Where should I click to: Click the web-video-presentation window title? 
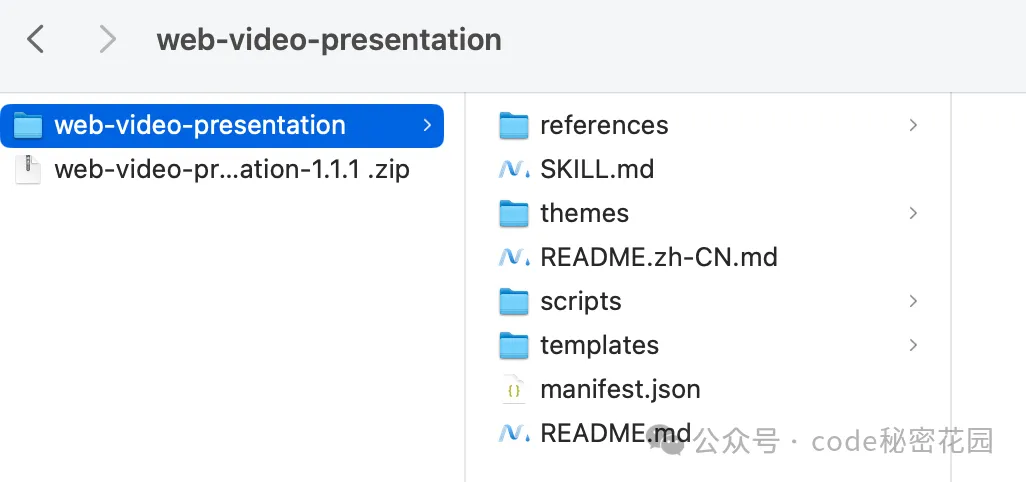pyautogui.click(x=329, y=40)
